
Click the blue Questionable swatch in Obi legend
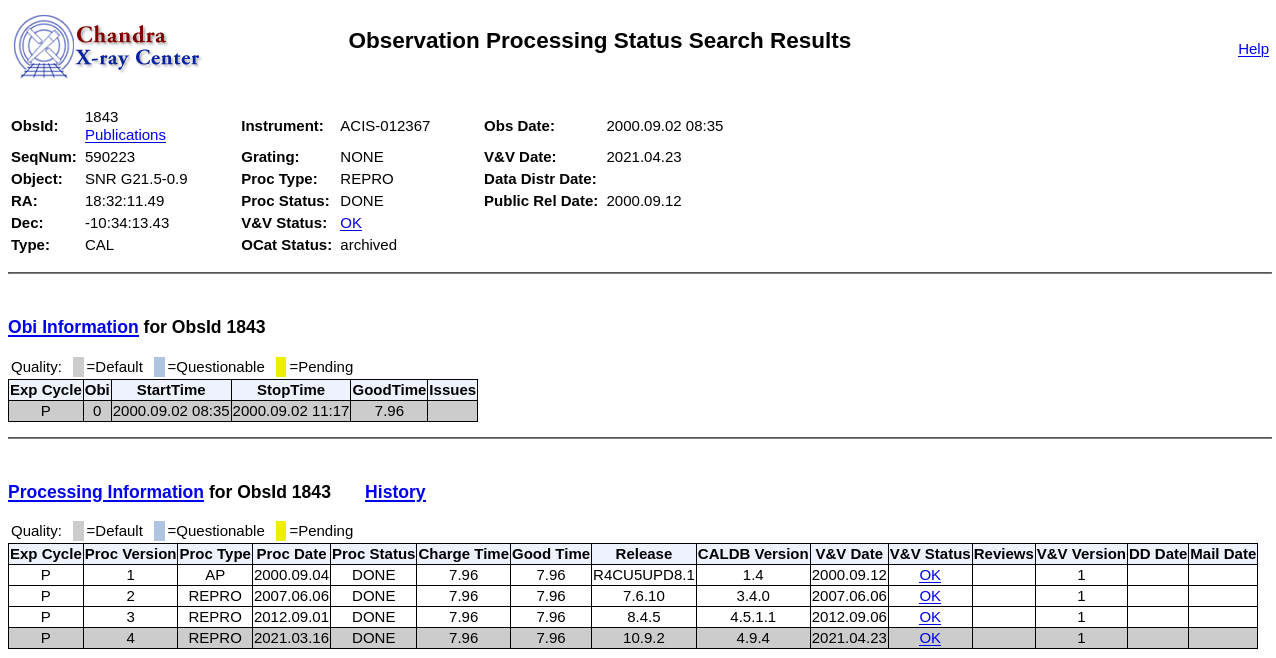tap(159, 367)
